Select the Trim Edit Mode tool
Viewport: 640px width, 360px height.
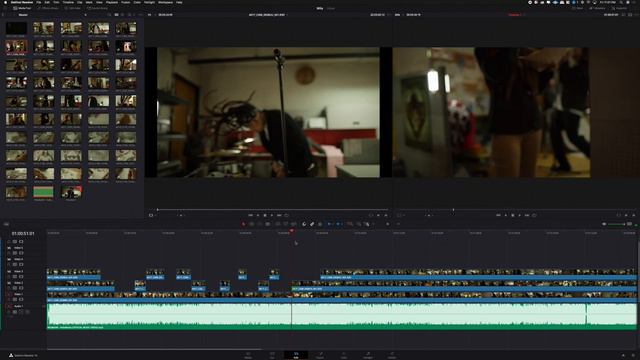[251, 224]
